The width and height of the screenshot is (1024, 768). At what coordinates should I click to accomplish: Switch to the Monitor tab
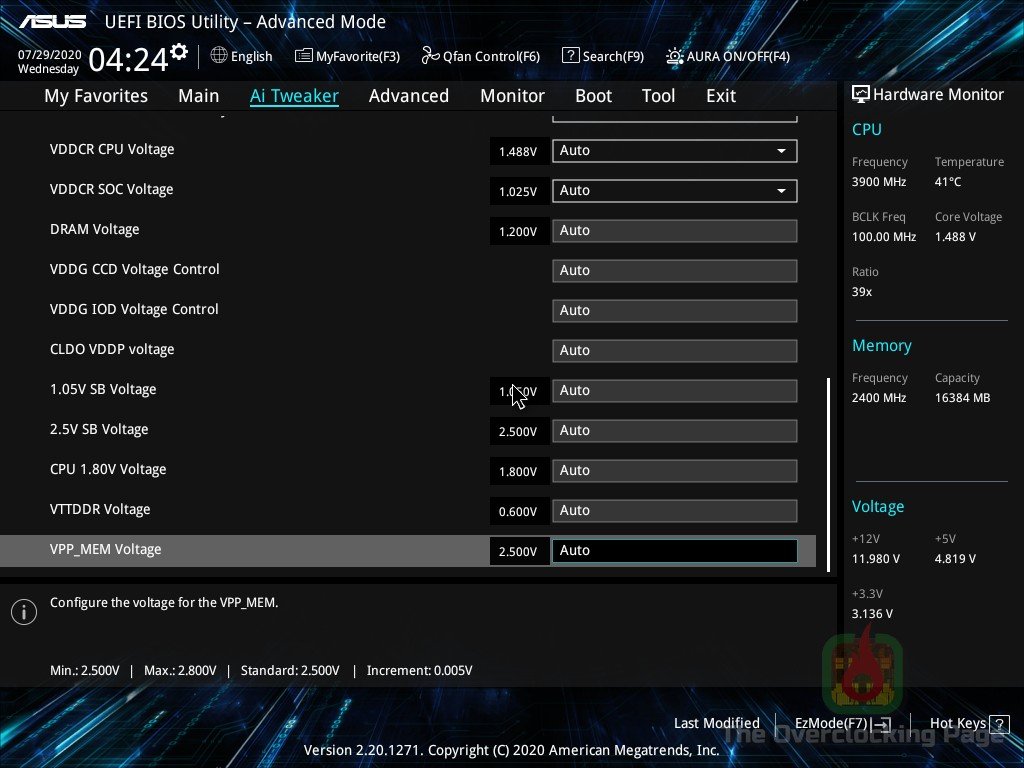pos(512,95)
